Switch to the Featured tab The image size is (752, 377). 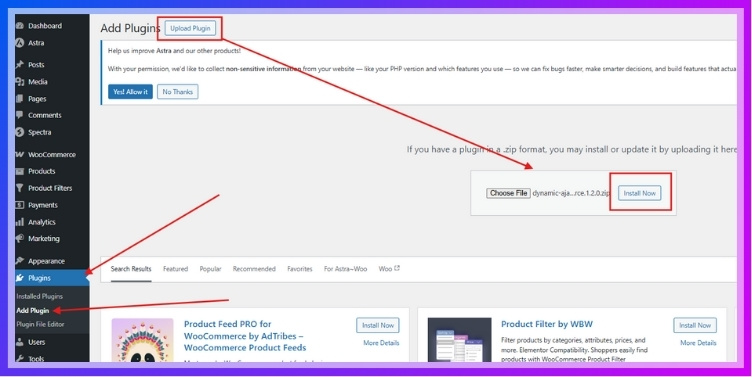click(176, 269)
